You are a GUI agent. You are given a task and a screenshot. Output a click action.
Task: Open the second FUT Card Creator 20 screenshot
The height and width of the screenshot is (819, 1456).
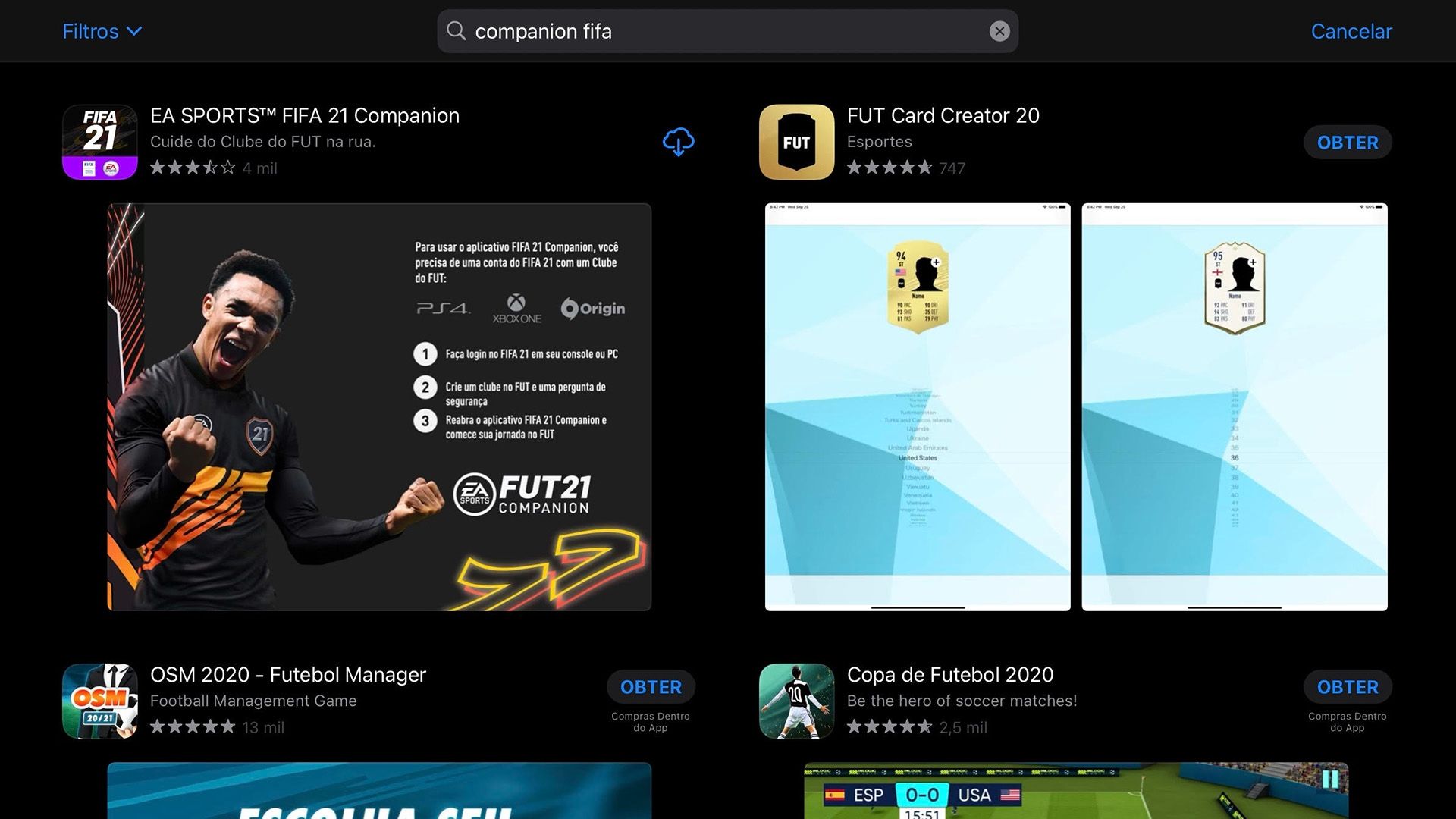pos(1235,406)
